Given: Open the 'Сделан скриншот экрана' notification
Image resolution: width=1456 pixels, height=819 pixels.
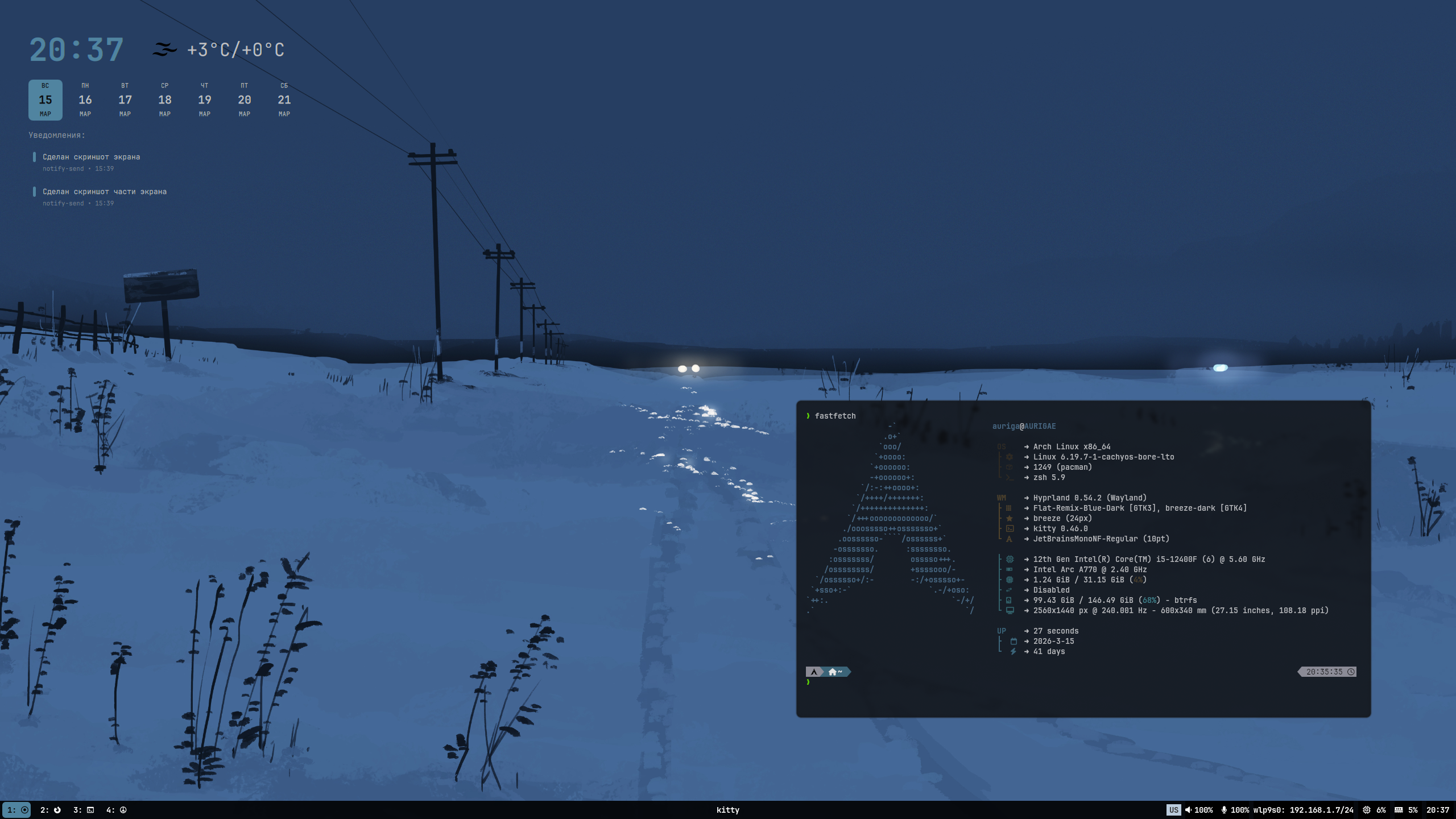Looking at the screenshot, I should coord(91,157).
